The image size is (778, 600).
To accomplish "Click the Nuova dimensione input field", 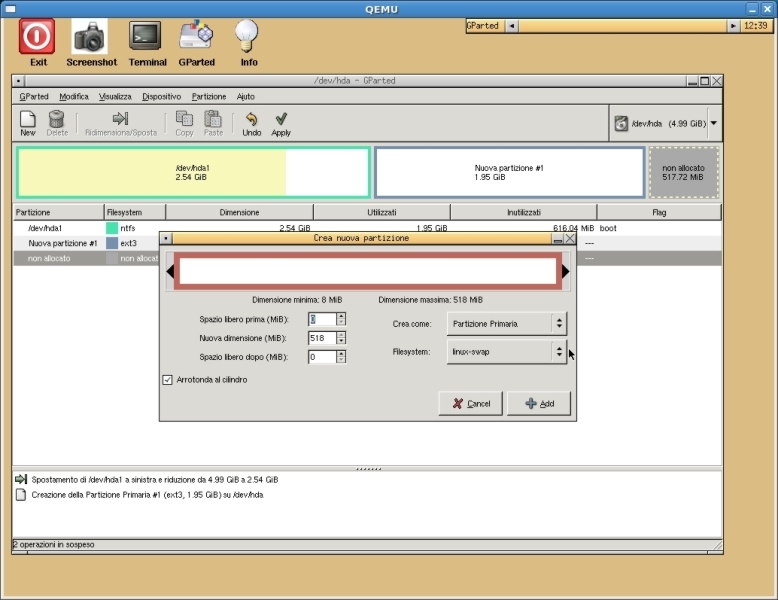I will (322, 338).
